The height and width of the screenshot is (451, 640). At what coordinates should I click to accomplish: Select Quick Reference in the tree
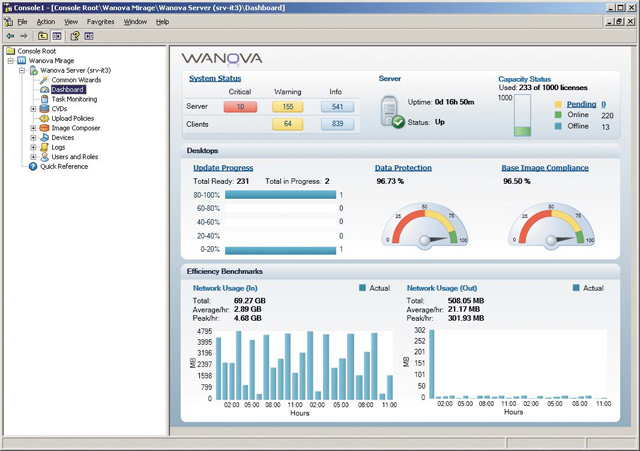click(x=64, y=167)
